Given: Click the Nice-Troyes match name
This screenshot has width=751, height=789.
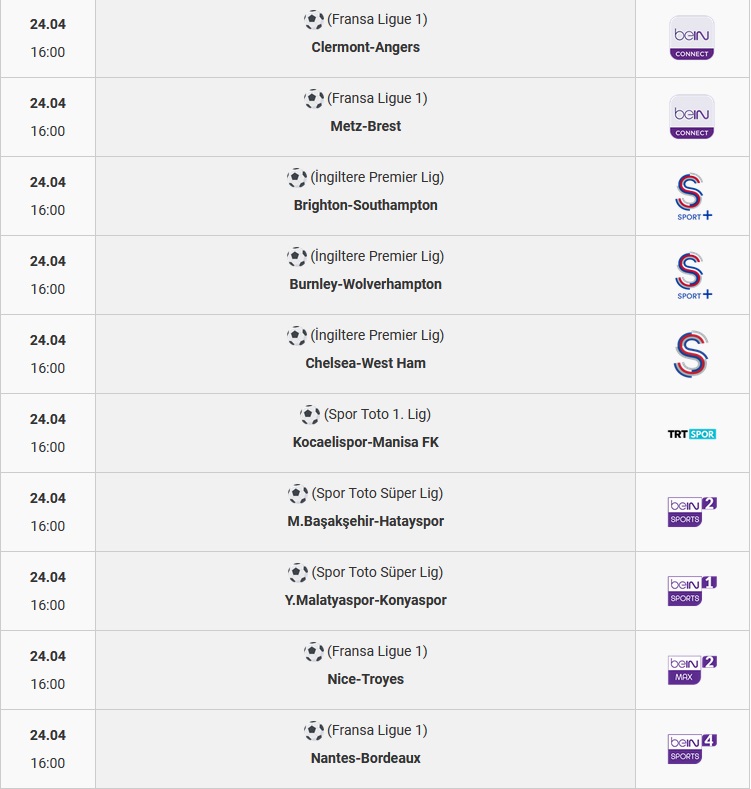Looking at the screenshot, I should (x=365, y=679).
